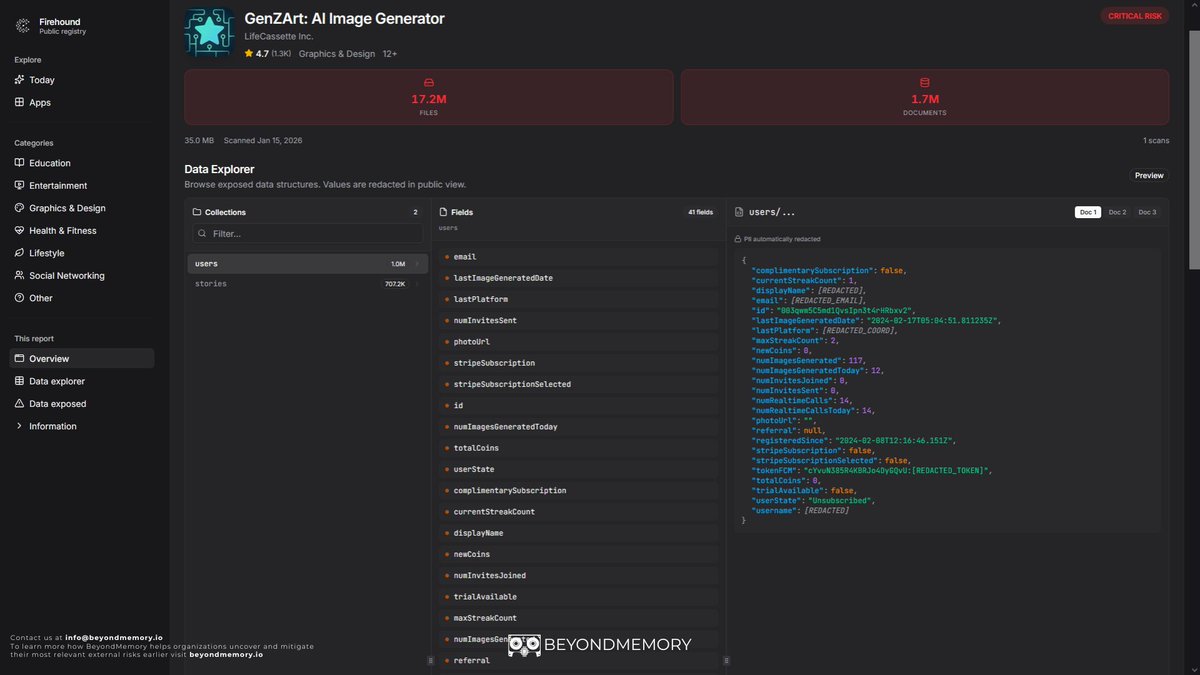Select the Social Networking people icon
The image size is (1200, 675).
point(19,275)
